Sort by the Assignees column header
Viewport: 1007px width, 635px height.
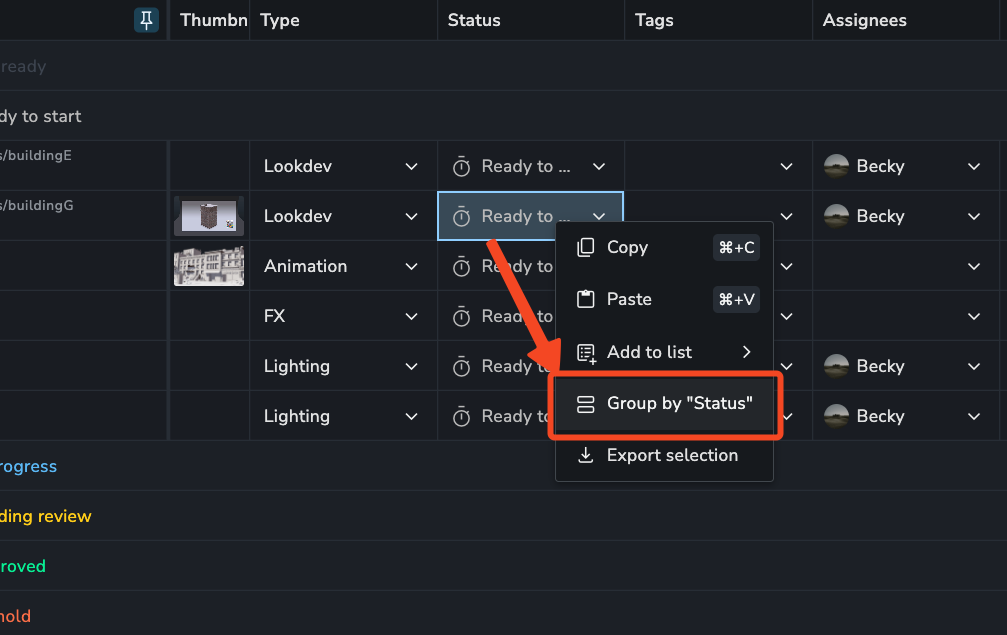[x=864, y=20]
